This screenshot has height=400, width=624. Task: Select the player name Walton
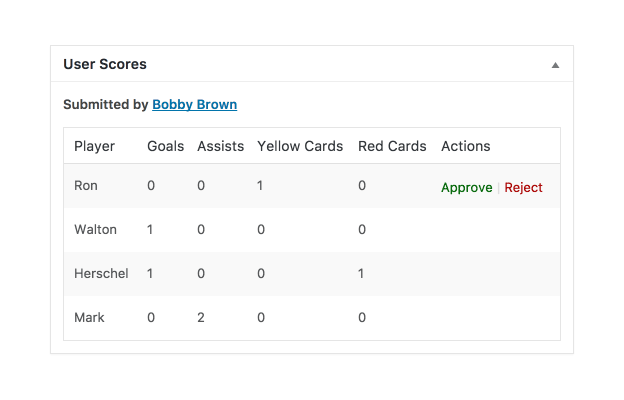click(95, 230)
